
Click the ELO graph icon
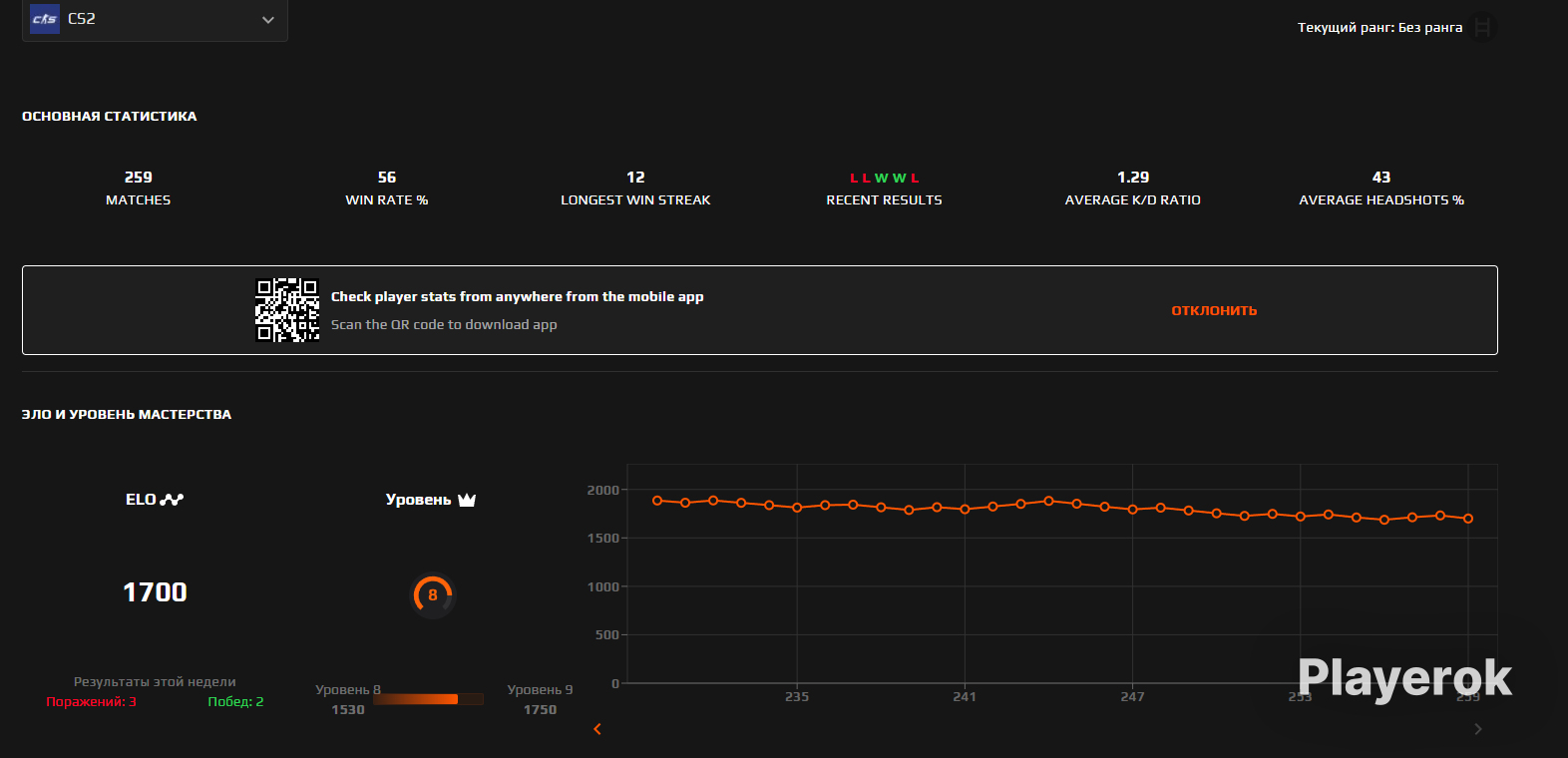click(x=172, y=500)
